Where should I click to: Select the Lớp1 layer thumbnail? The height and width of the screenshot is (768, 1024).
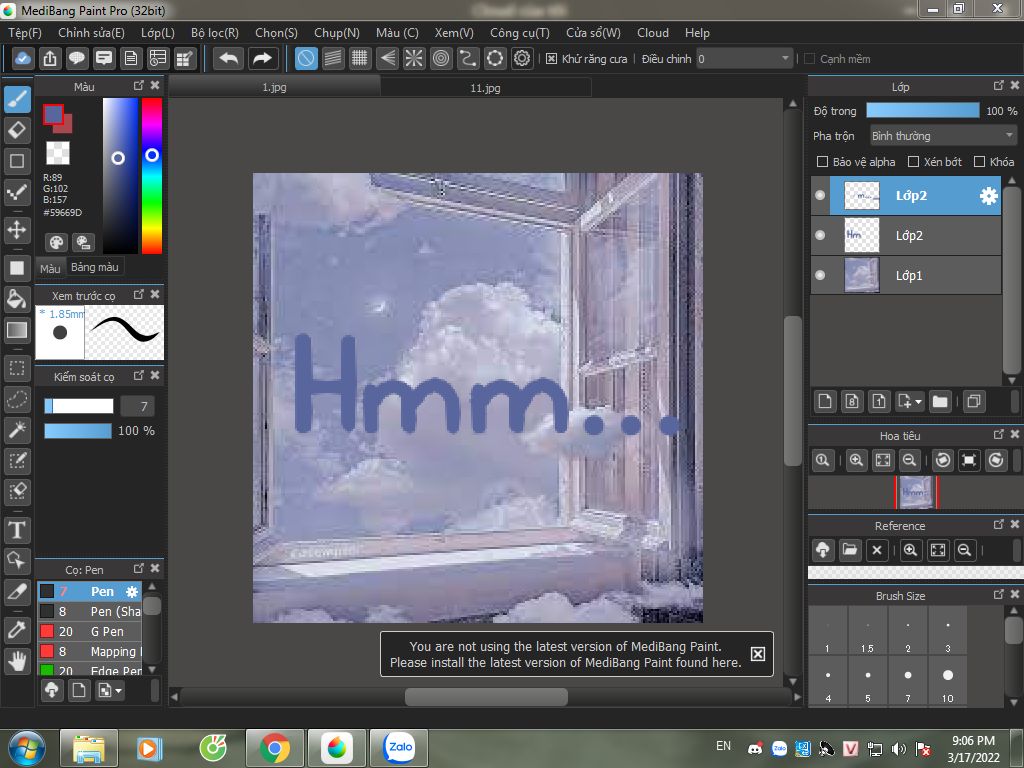pyautogui.click(x=861, y=275)
